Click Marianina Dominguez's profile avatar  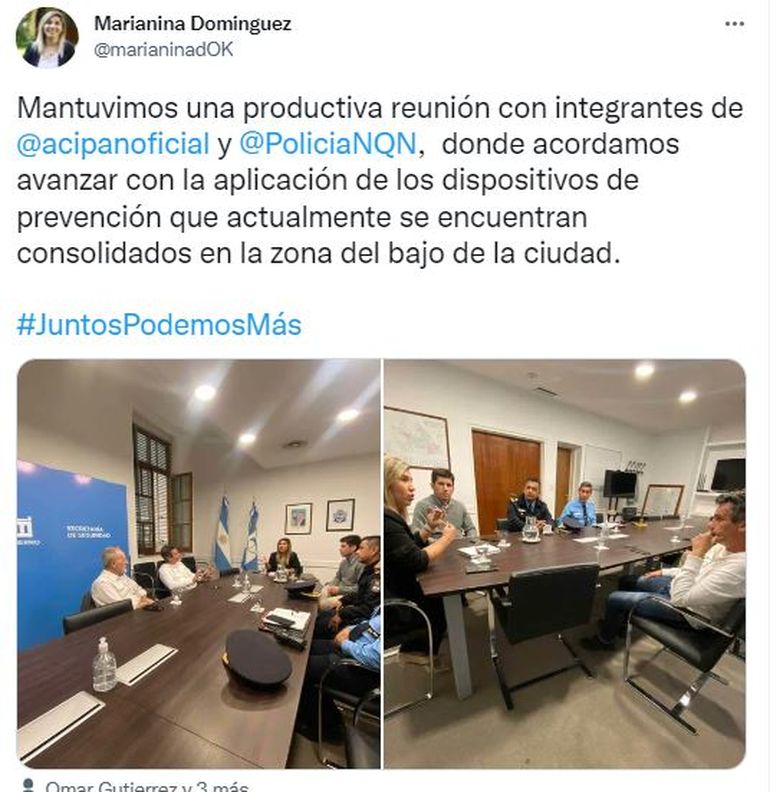click(x=47, y=38)
